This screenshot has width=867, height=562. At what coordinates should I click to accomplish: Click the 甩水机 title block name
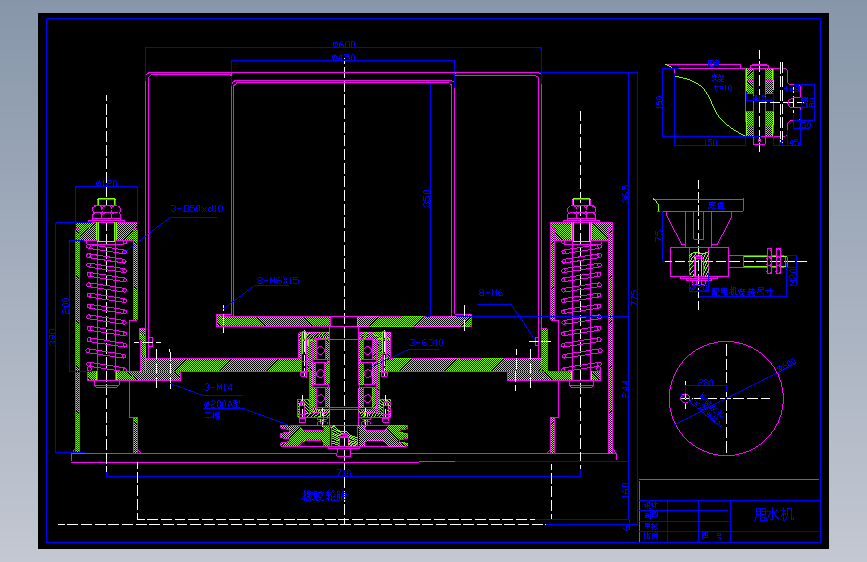(774, 514)
